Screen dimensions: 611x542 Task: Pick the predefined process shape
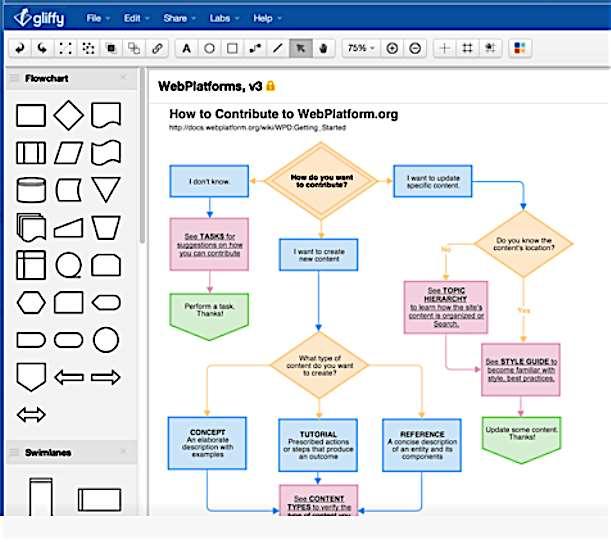point(31,153)
